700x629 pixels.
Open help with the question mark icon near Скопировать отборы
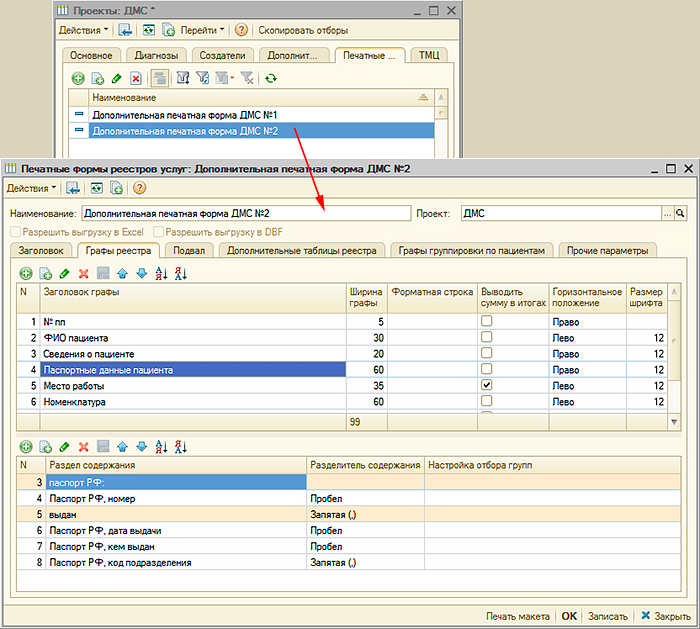pyautogui.click(x=241, y=30)
